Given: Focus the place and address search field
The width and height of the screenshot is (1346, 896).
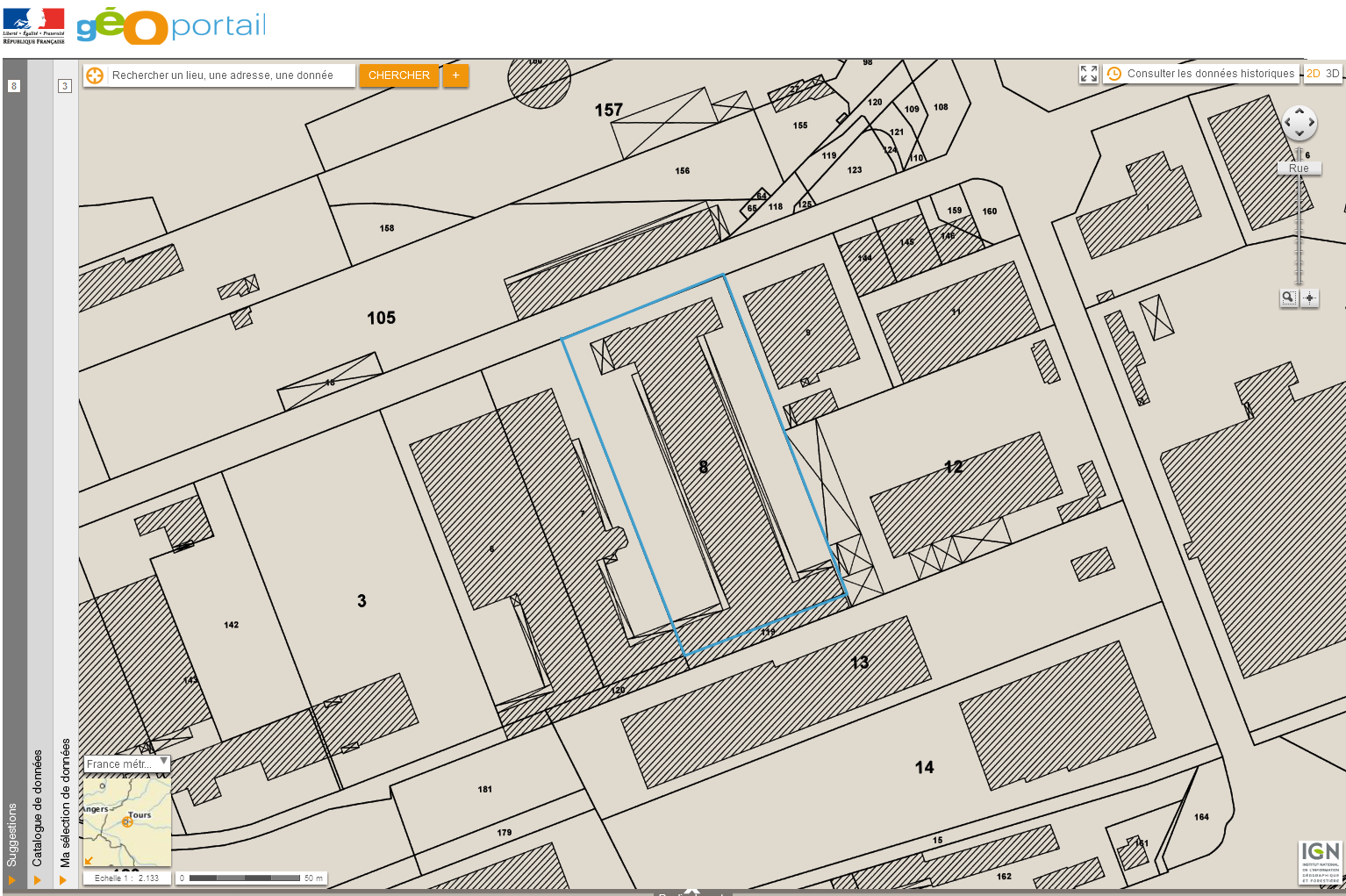Looking at the screenshot, I should (232, 75).
